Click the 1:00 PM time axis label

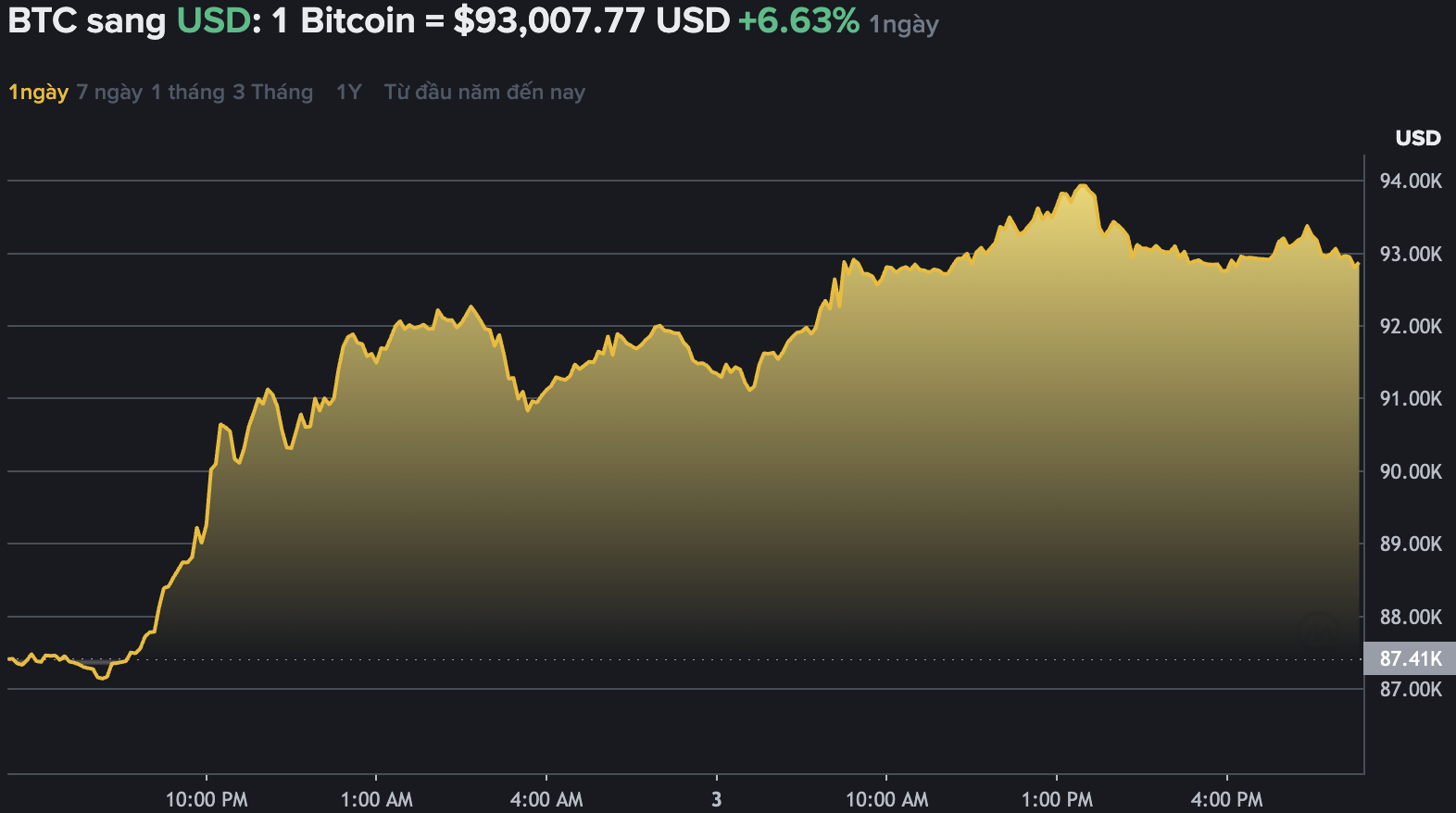pyautogui.click(x=1059, y=797)
